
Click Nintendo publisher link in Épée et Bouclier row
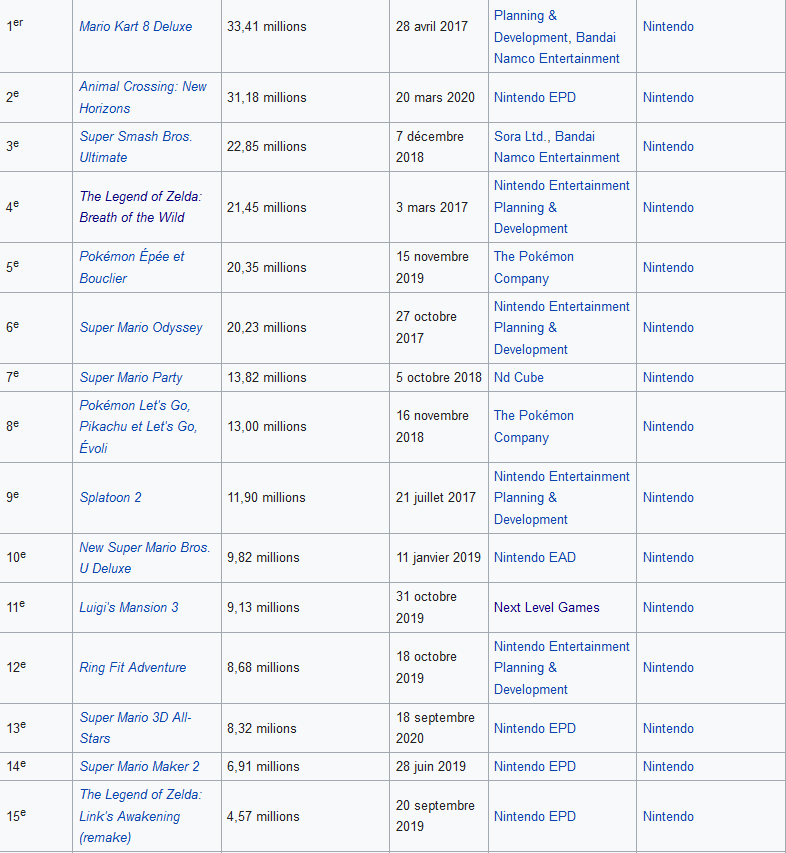coord(668,267)
